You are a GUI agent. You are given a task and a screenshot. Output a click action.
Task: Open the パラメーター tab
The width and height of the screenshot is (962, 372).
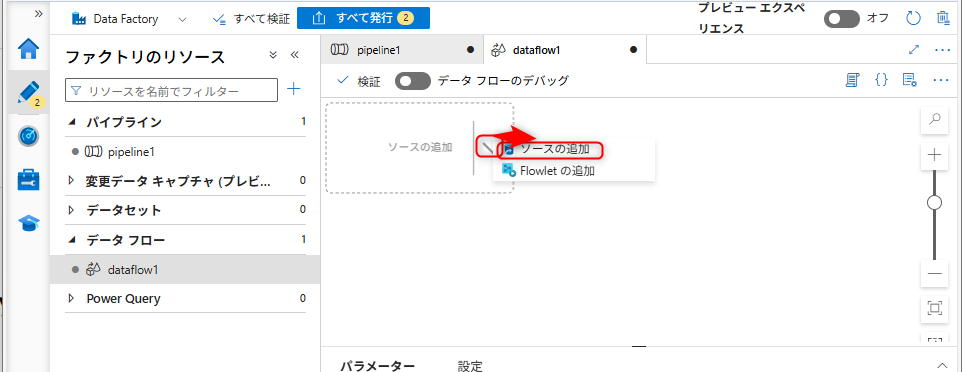378,366
